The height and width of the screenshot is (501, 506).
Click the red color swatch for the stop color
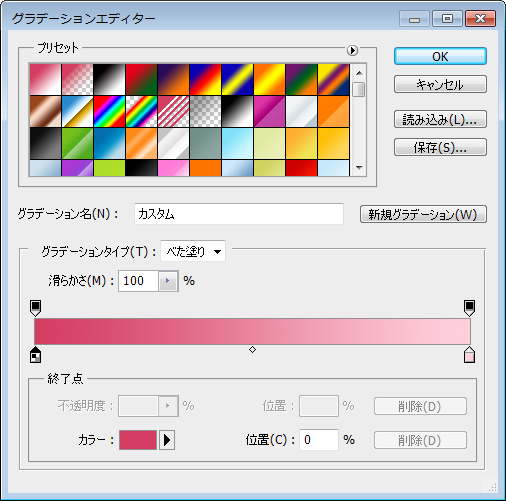[138, 440]
